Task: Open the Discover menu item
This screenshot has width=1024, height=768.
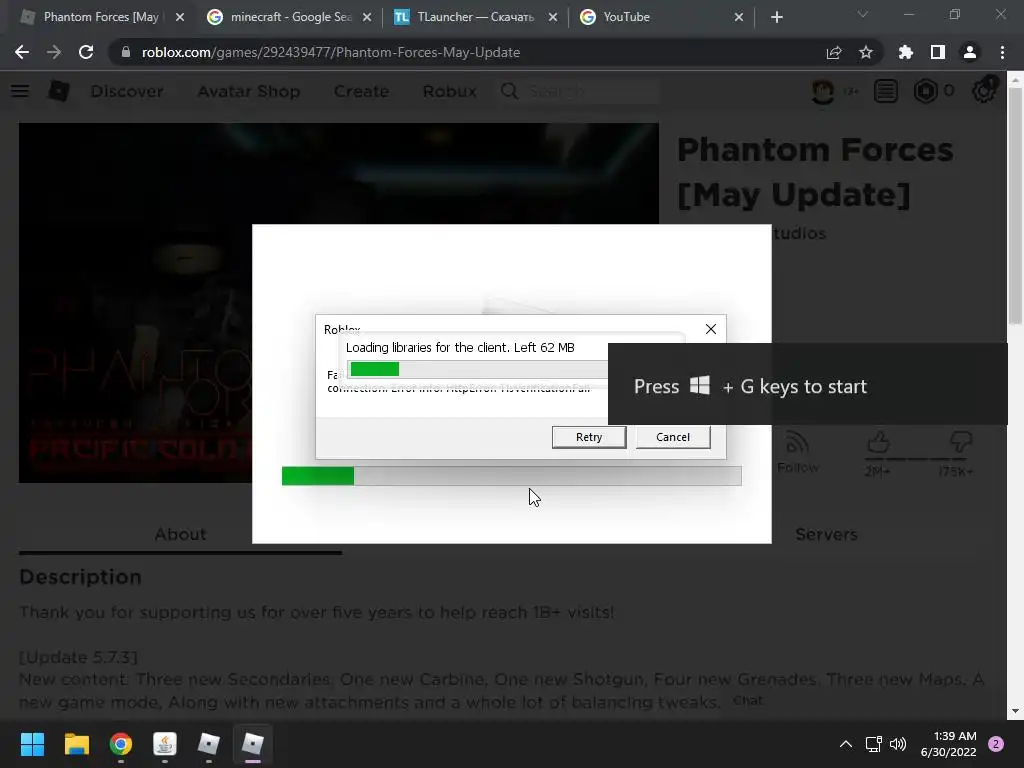Action: pyautogui.click(x=127, y=91)
